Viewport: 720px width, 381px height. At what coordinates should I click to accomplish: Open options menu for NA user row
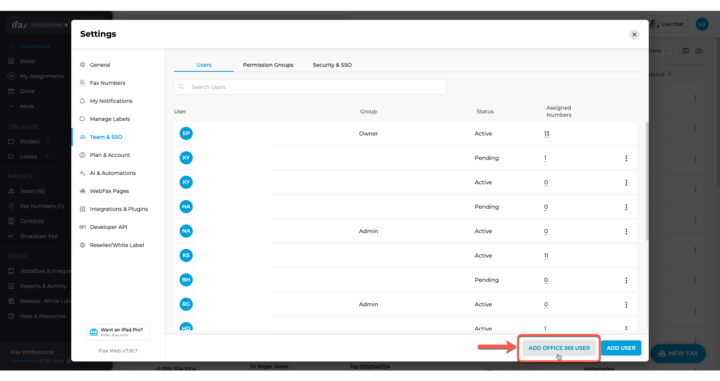(626, 231)
